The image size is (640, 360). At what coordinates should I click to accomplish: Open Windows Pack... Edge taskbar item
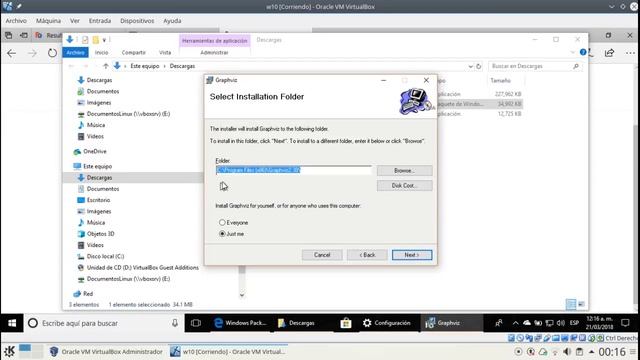240,323
